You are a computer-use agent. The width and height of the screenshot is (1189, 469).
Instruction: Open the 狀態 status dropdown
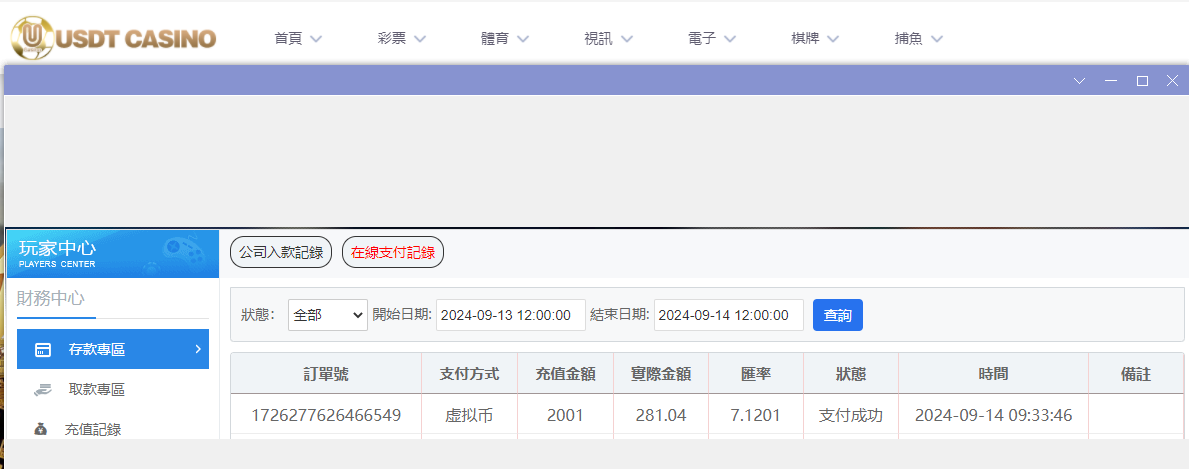point(328,315)
